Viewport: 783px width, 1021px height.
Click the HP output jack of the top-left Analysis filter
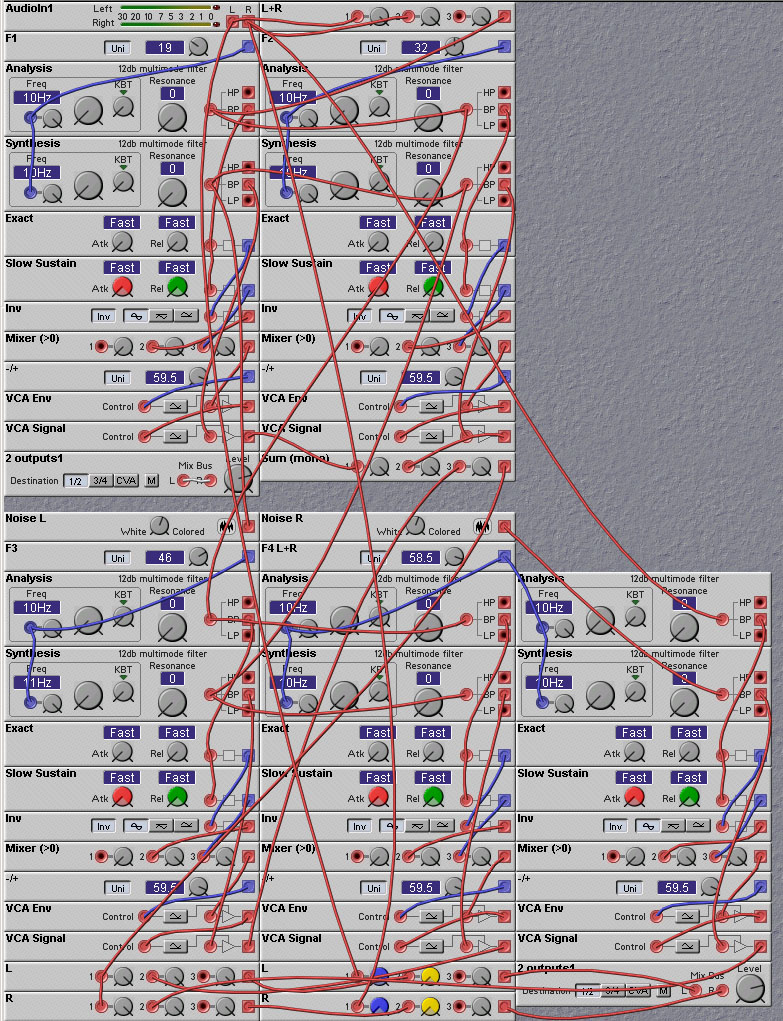[248, 93]
